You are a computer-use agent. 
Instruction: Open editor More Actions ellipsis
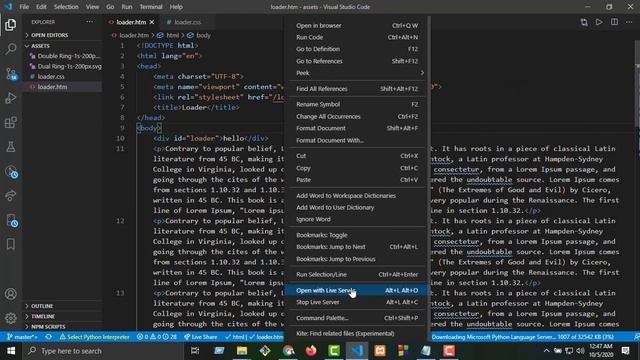pos(629,22)
